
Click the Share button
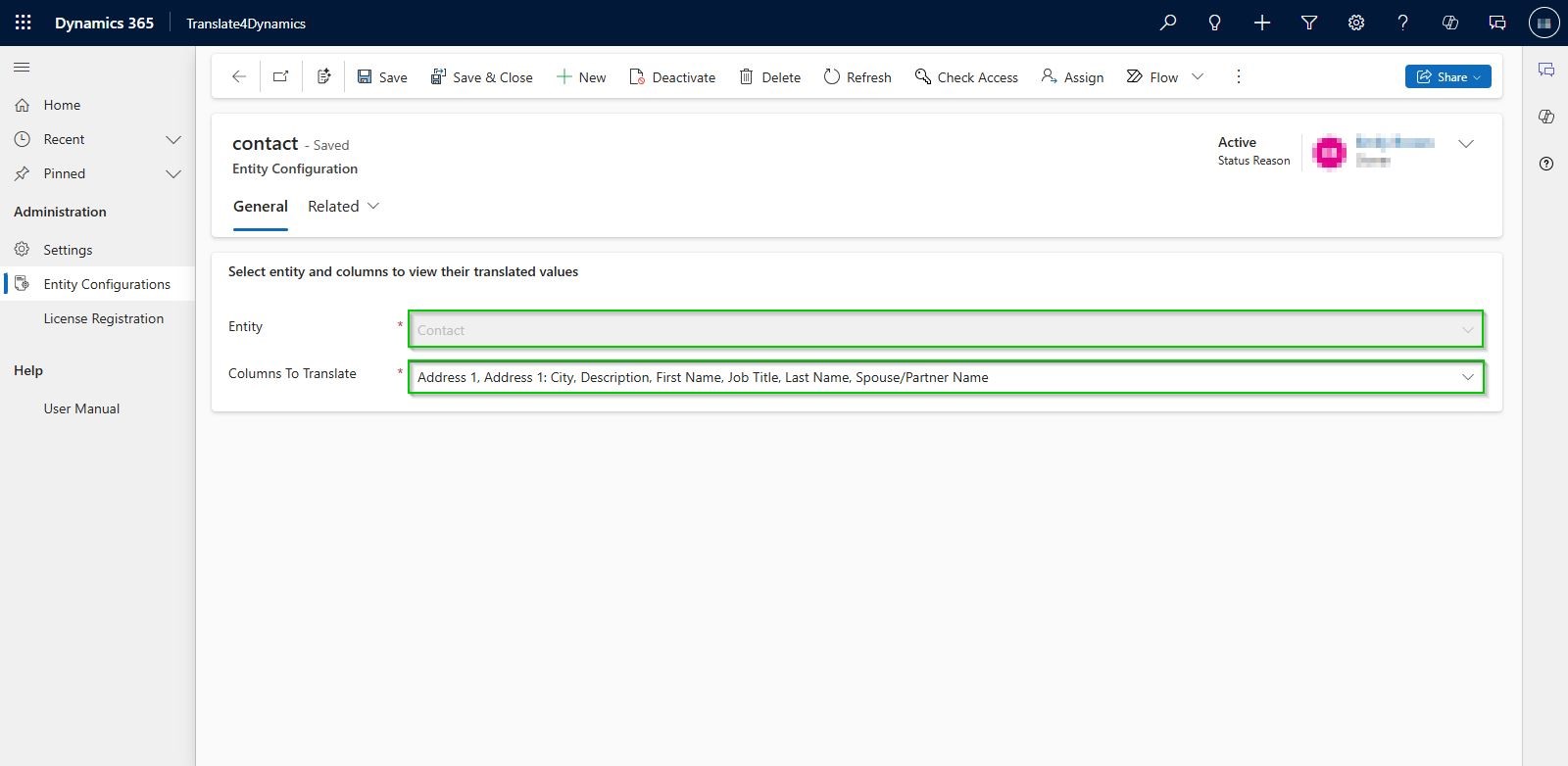[x=1447, y=76]
